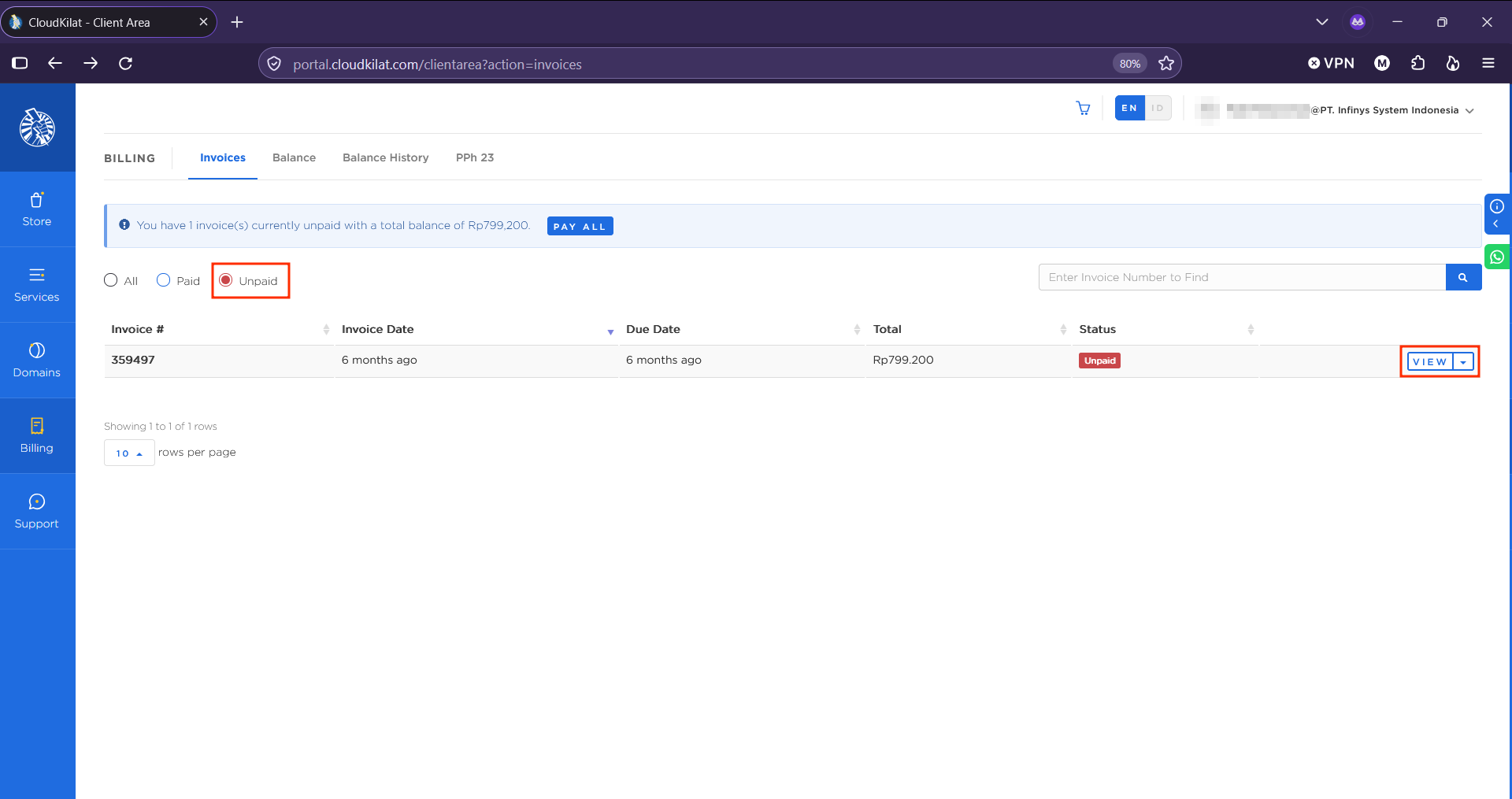Image resolution: width=1512 pixels, height=799 pixels.
Task: Click the PAY ALL button
Action: (x=580, y=227)
